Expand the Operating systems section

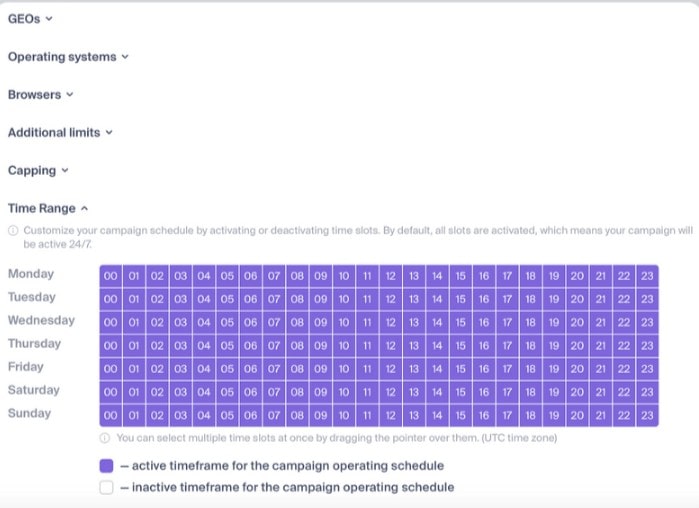pyautogui.click(x=68, y=57)
